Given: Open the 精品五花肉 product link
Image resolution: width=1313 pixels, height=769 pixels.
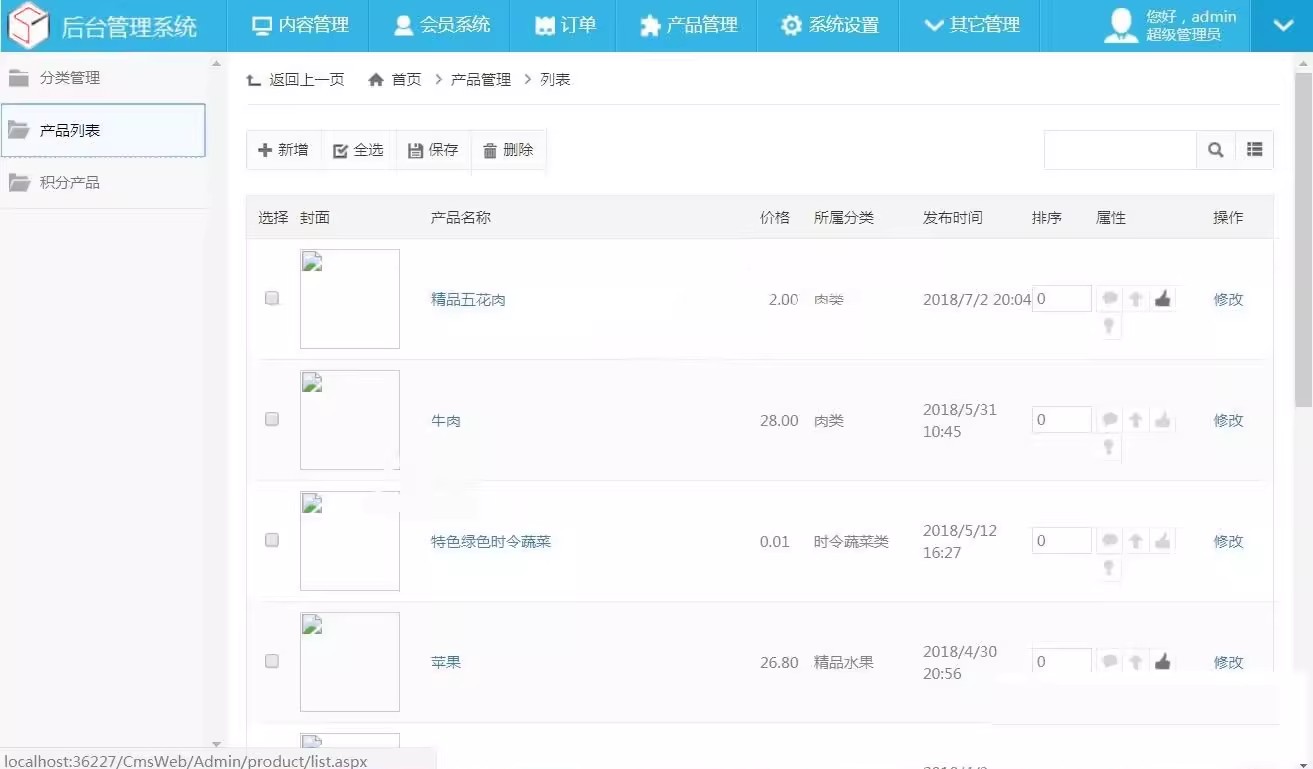Looking at the screenshot, I should 468,300.
